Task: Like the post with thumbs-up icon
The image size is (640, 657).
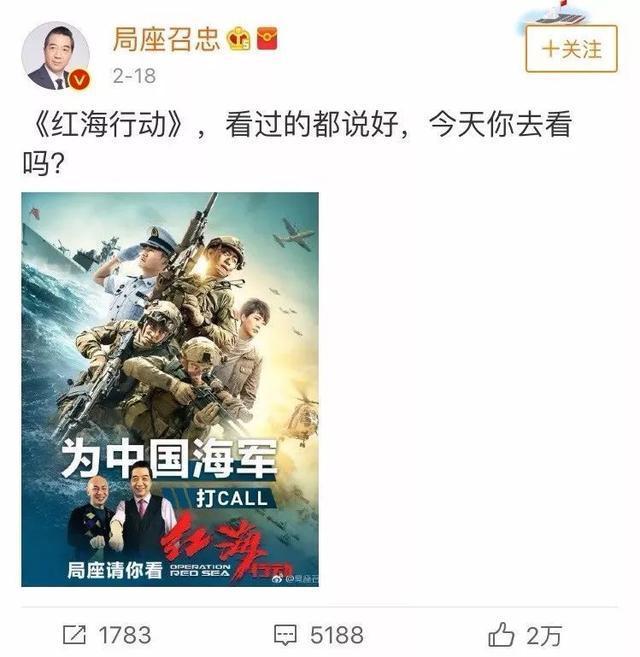Action: click(501, 634)
